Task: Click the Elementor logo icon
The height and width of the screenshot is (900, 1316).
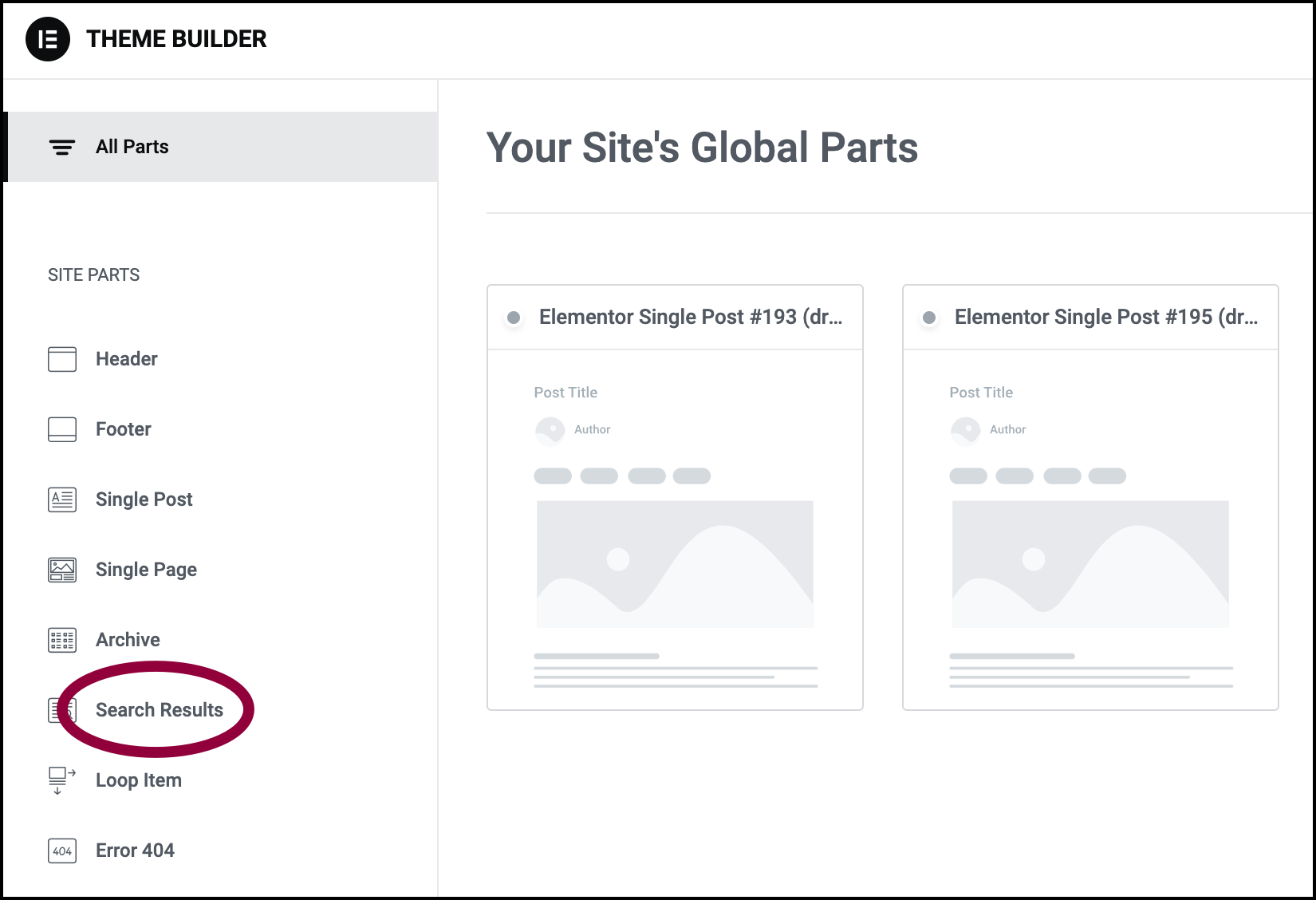Action: (48, 39)
